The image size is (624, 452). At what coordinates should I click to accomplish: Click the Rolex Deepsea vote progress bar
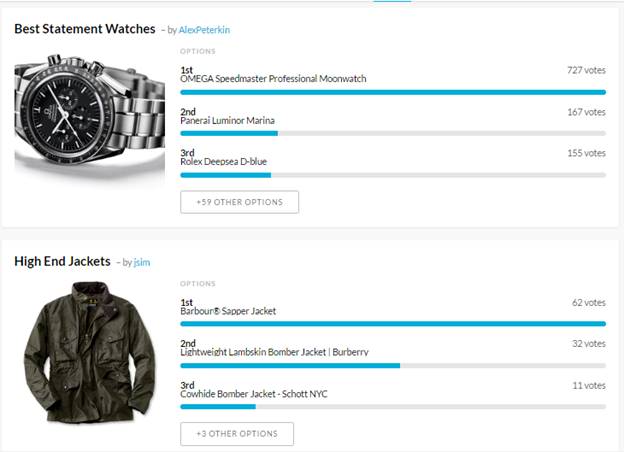(x=392, y=175)
